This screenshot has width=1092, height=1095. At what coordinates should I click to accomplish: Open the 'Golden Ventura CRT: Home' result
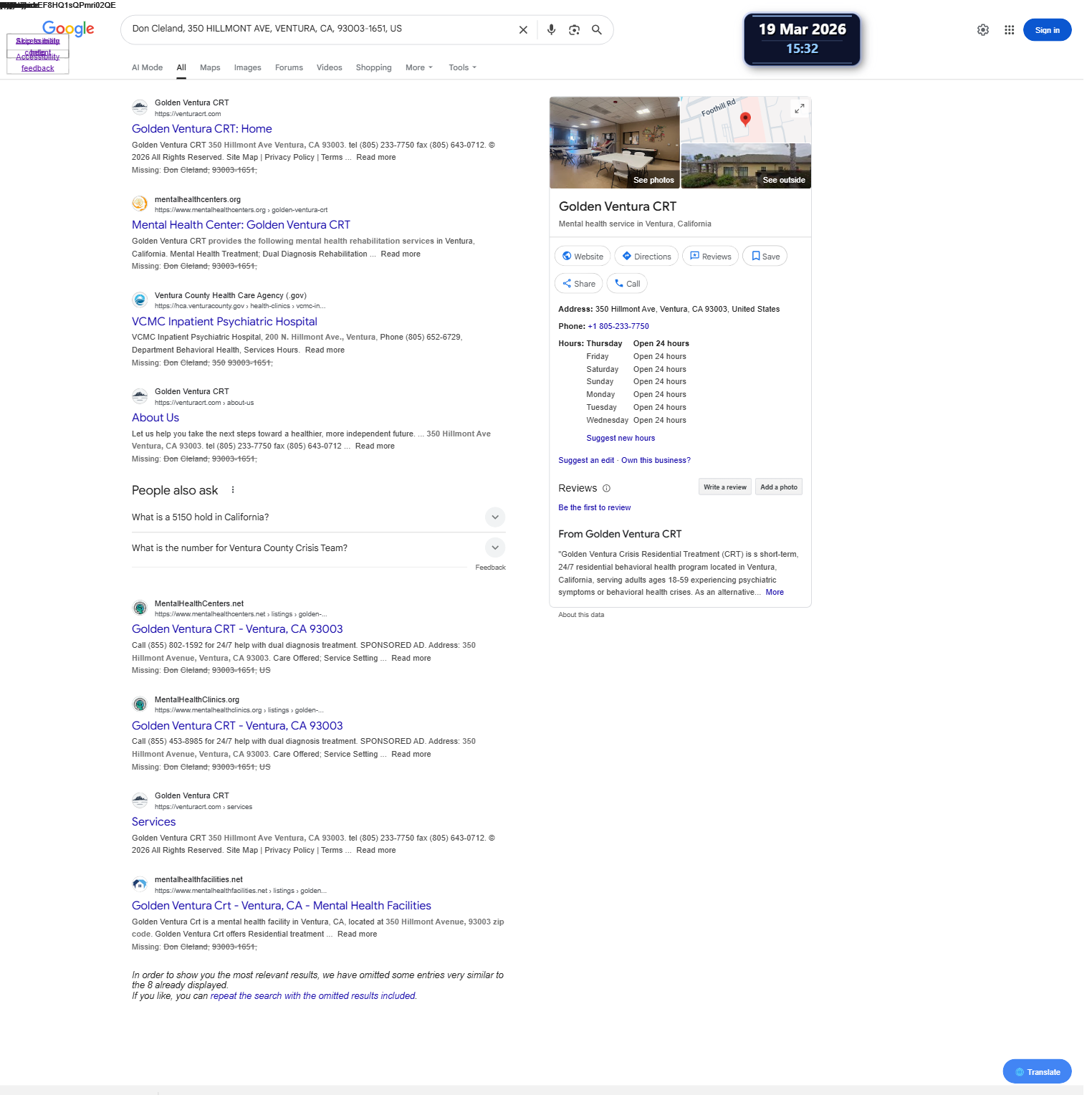pos(202,129)
